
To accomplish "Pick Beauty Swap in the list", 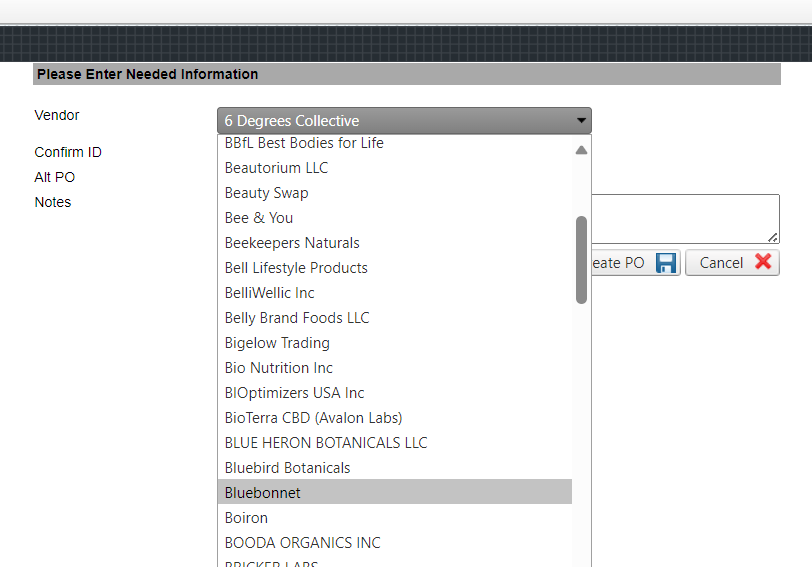I will point(395,193).
